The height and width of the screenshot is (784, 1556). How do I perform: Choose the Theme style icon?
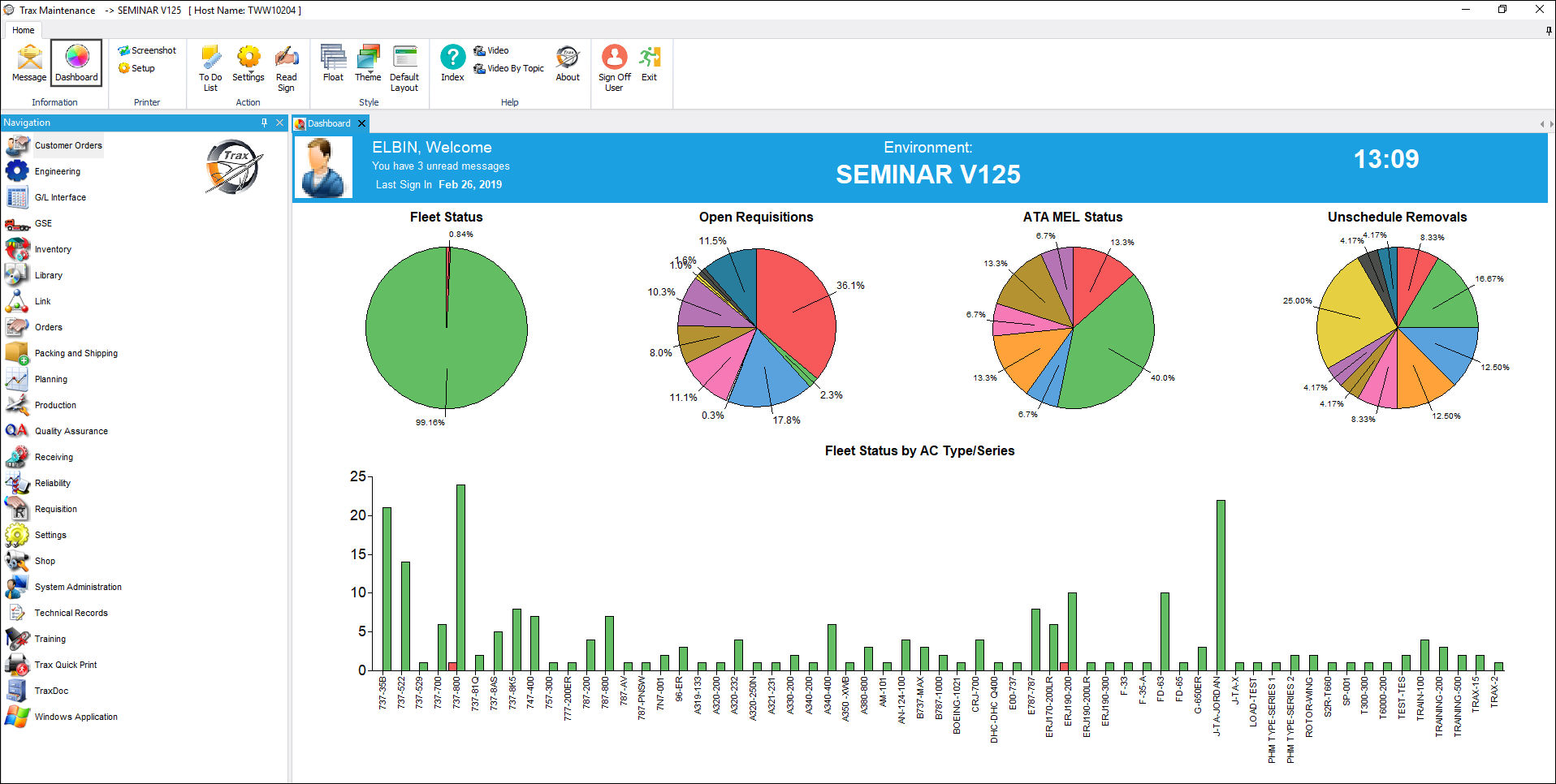pos(368,63)
